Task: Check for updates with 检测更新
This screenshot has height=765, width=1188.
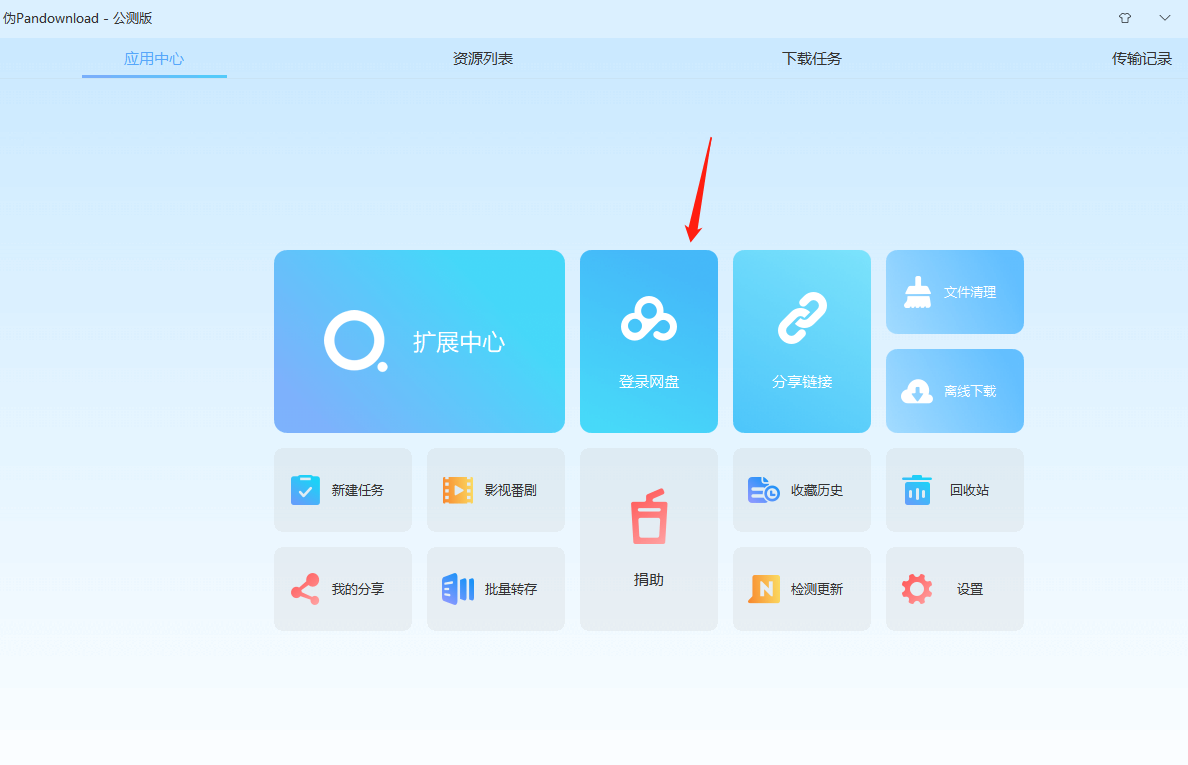Action: click(x=801, y=589)
